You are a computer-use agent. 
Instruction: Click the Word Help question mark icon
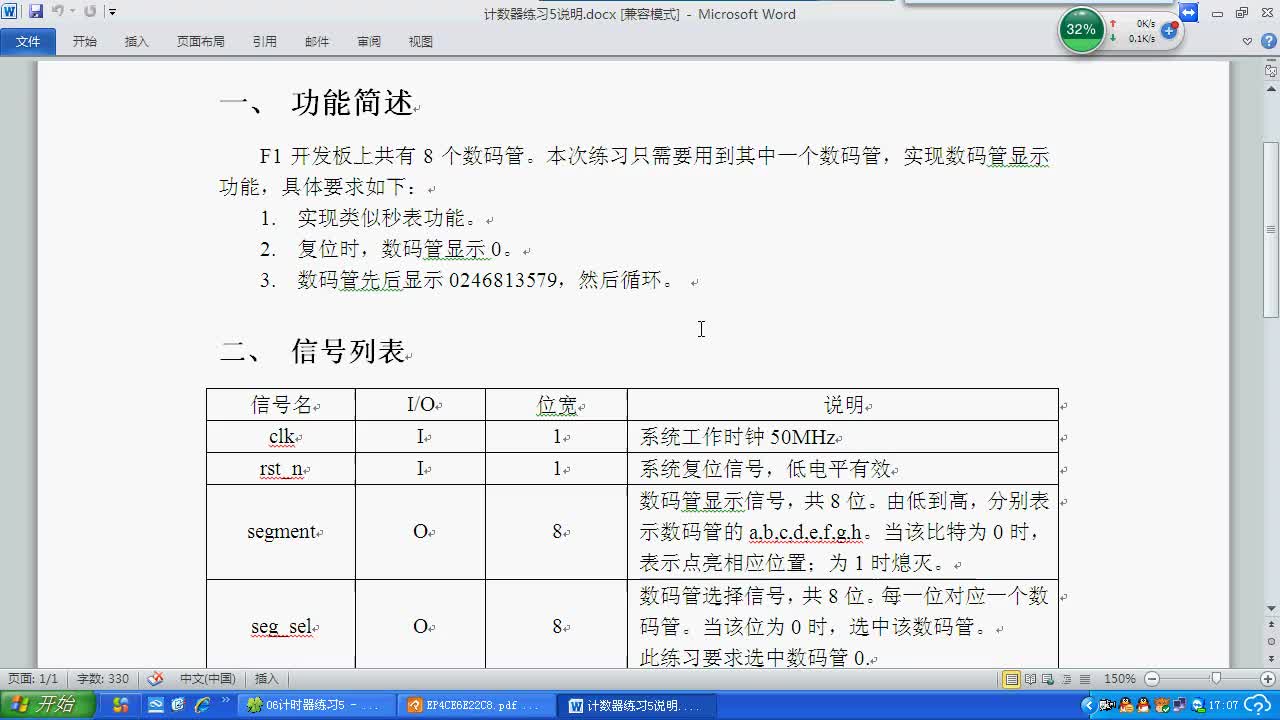coord(1267,41)
